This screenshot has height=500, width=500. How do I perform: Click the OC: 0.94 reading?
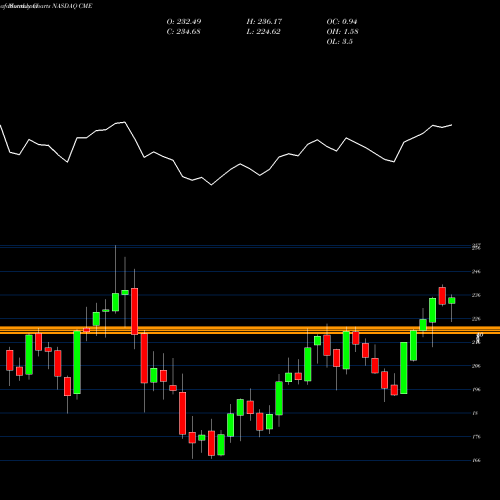[x=342, y=22]
